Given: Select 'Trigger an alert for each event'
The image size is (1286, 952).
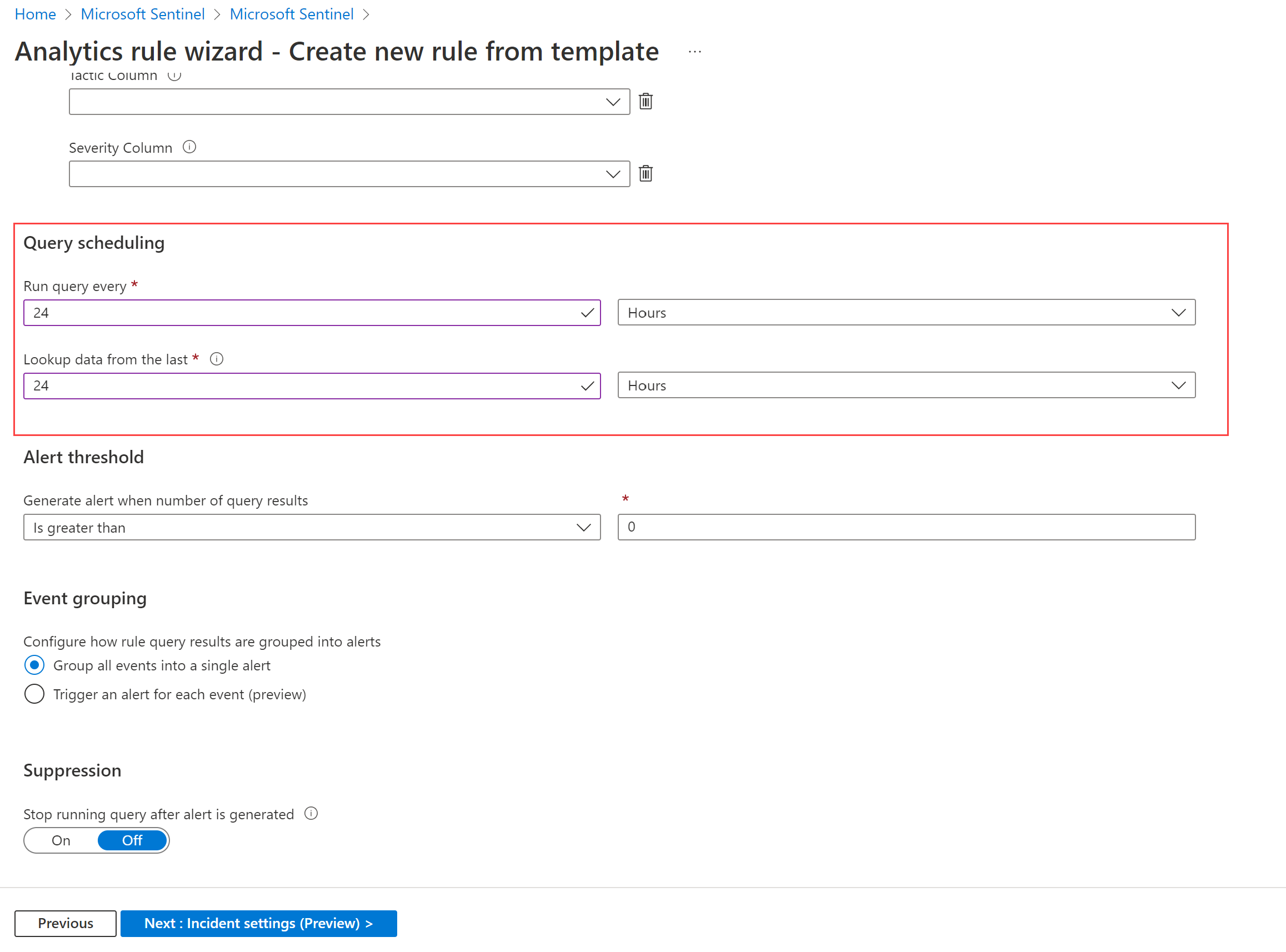Looking at the screenshot, I should [x=32, y=693].
